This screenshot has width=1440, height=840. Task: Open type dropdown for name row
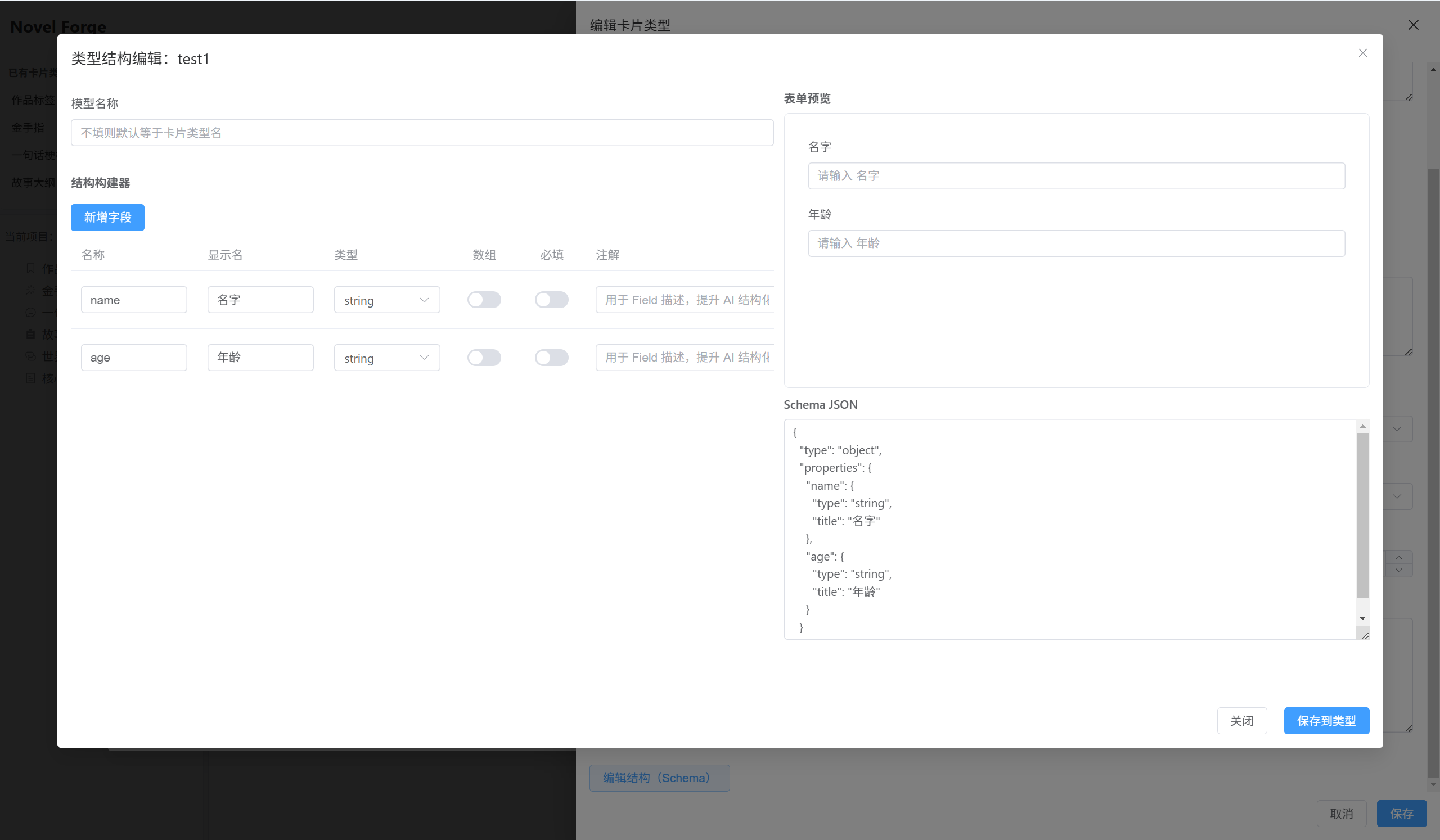tap(387, 300)
